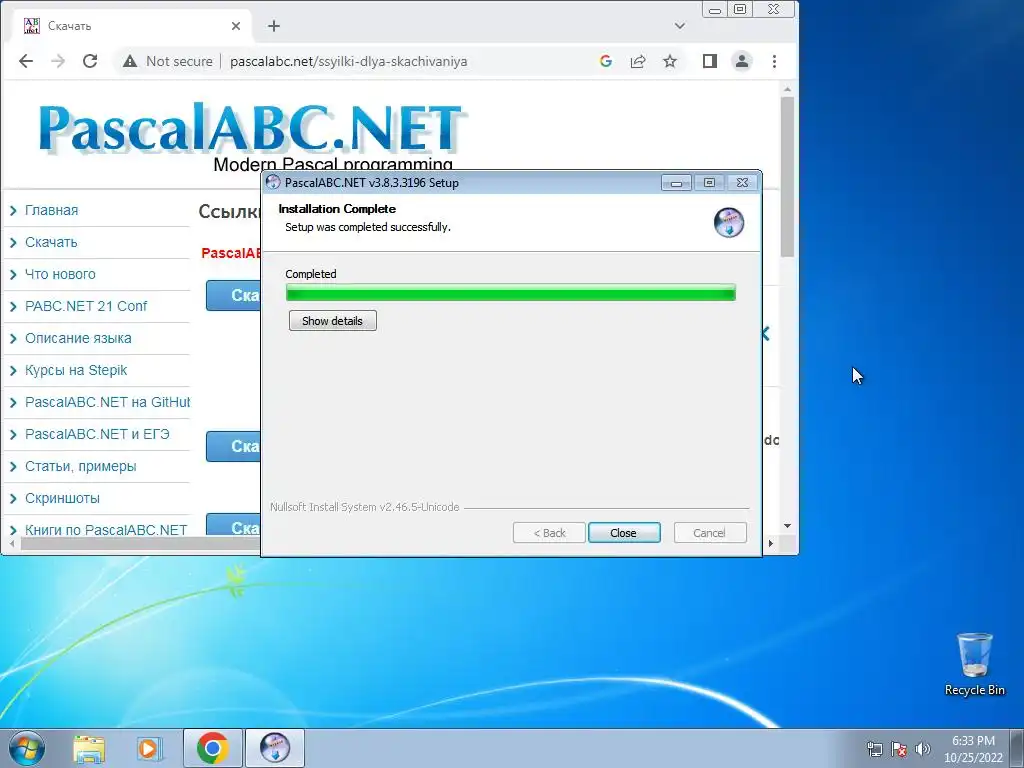This screenshot has width=1024, height=768.
Task: Click the network tray icon
Action: click(874, 750)
